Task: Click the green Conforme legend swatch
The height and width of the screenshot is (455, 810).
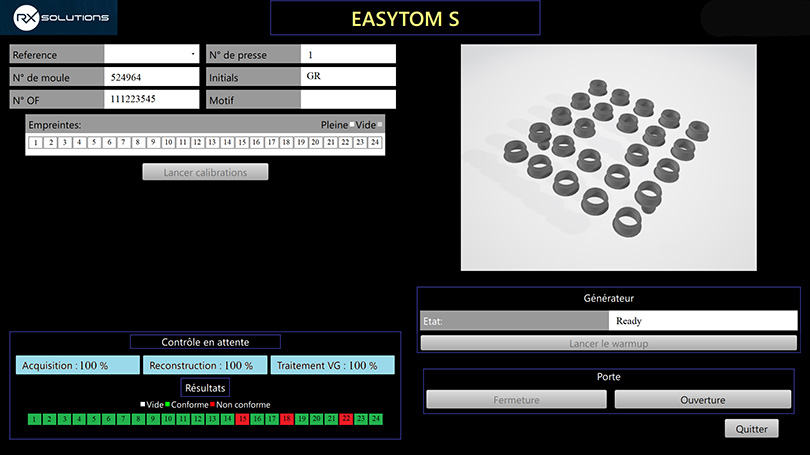Action: pyautogui.click(x=167, y=404)
